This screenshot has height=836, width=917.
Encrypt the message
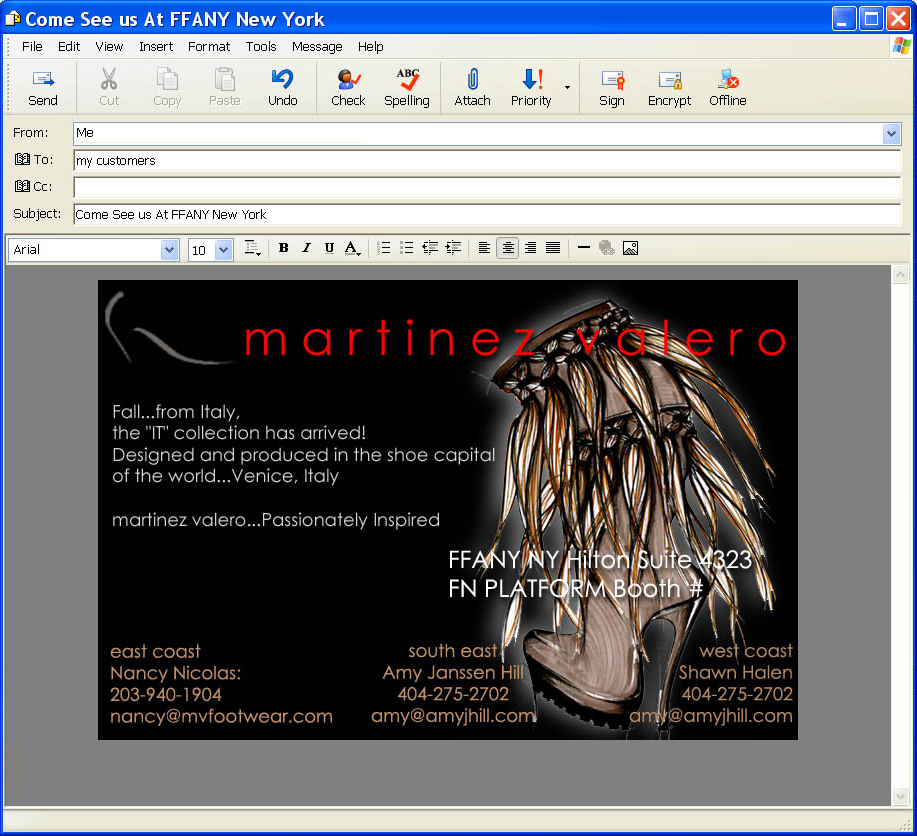click(670, 88)
